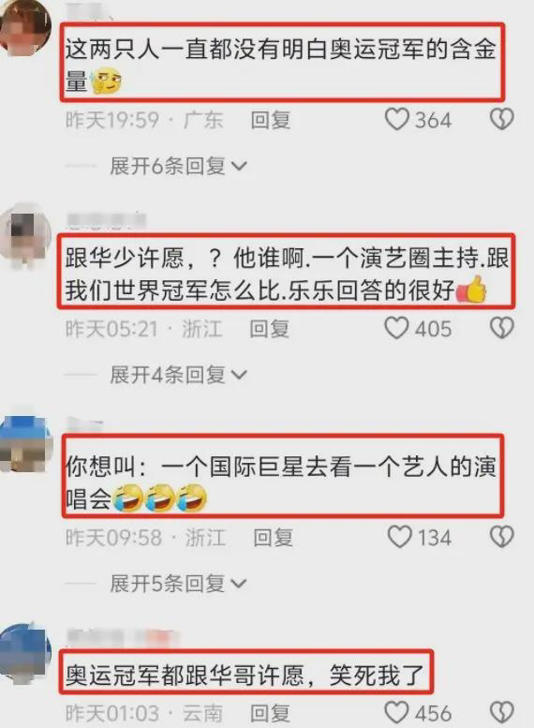Like the comment with 456 likes
The image size is (534, 728).
(x=397, y=713)
